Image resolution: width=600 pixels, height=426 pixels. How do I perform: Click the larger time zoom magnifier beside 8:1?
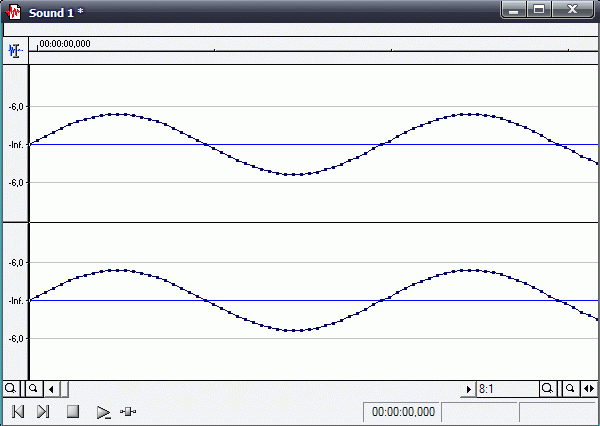click(548, 389)
